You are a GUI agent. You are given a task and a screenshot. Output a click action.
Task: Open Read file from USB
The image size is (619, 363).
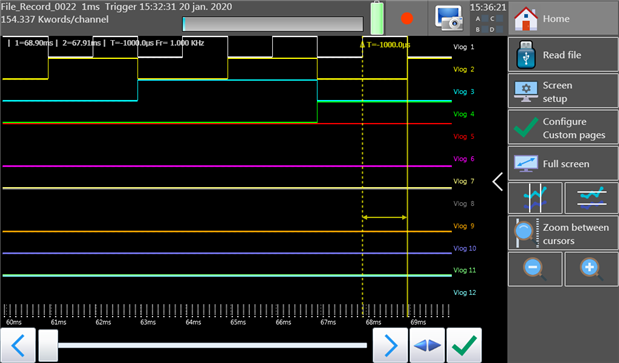(563, 55)
